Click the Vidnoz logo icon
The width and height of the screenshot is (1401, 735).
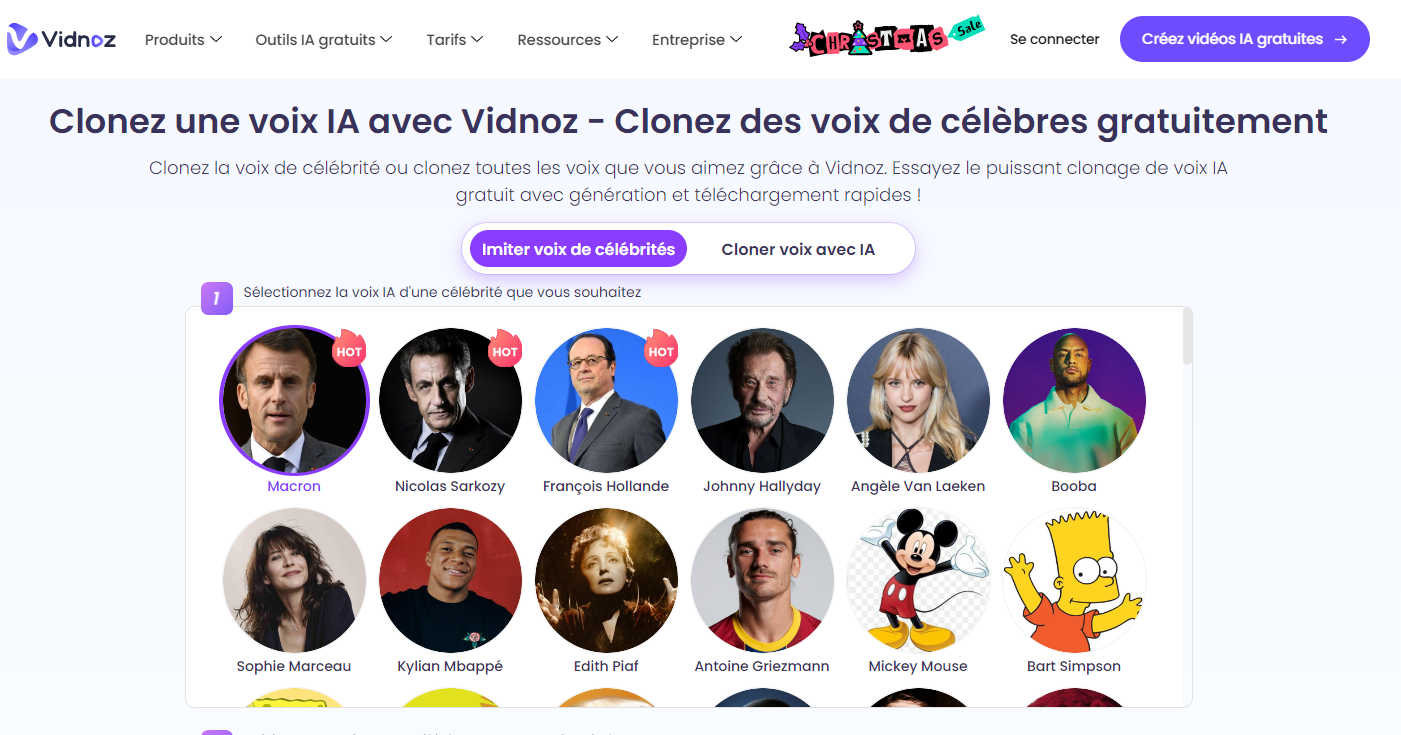[22, 39]
